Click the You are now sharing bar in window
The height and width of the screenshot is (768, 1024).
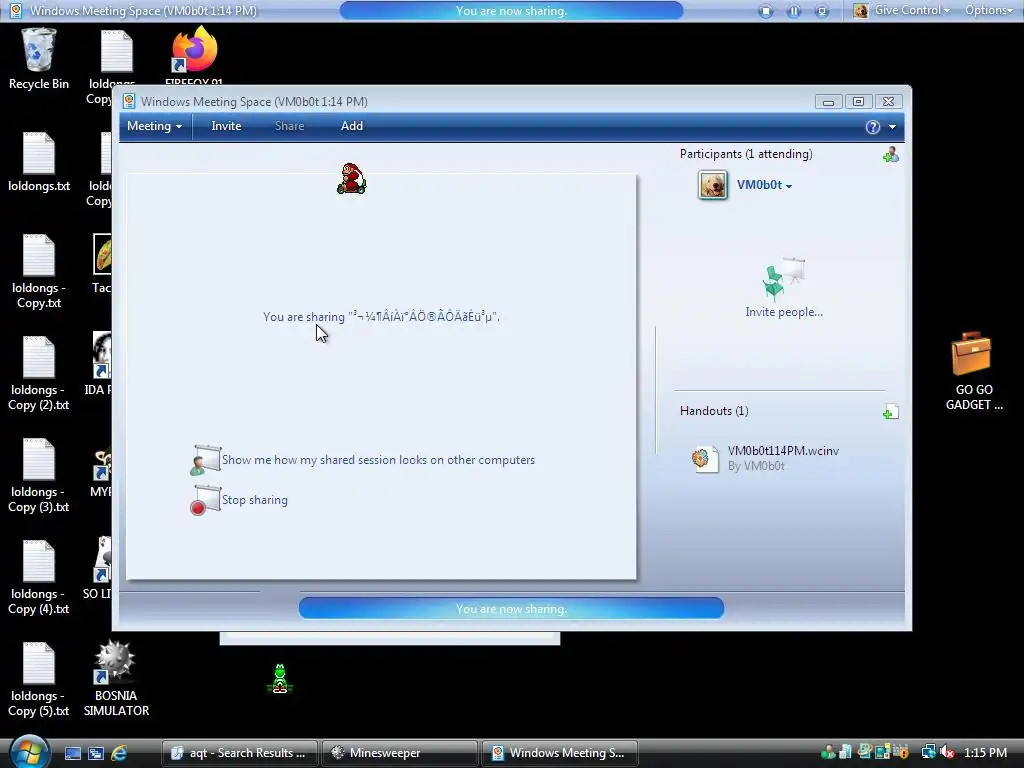tap(511, 609)
